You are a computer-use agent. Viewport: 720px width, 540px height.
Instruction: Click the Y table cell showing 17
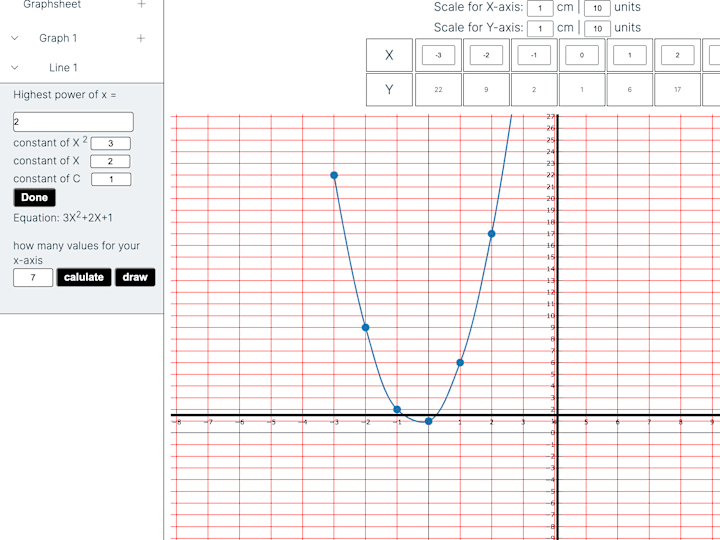tap(678, 90)
